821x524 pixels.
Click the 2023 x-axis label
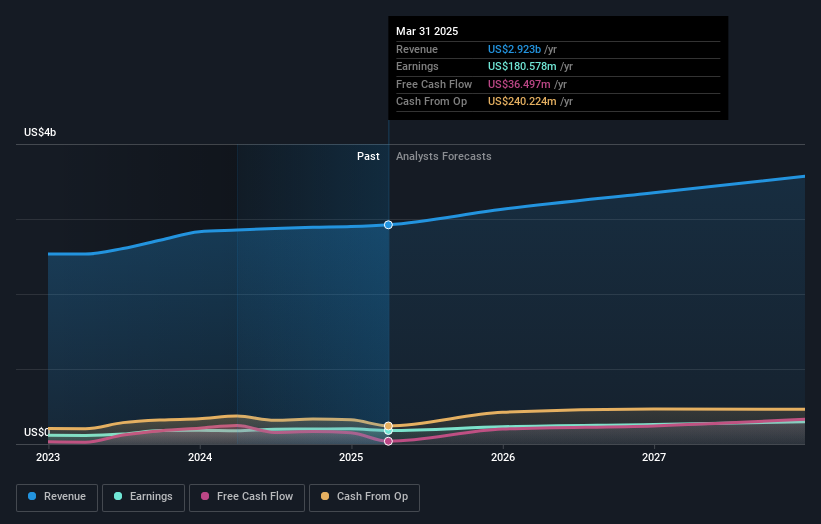[48, 457]
